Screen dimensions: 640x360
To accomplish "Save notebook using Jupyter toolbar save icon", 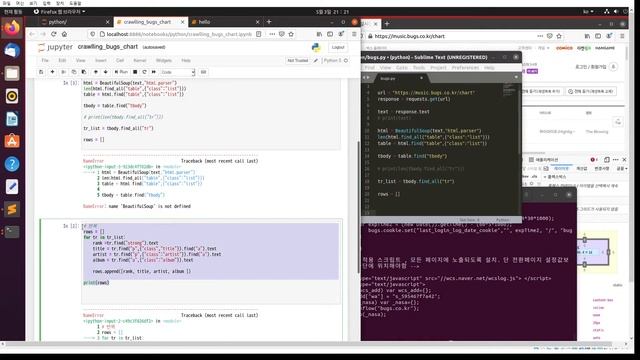I will click(x=41, y=72).
